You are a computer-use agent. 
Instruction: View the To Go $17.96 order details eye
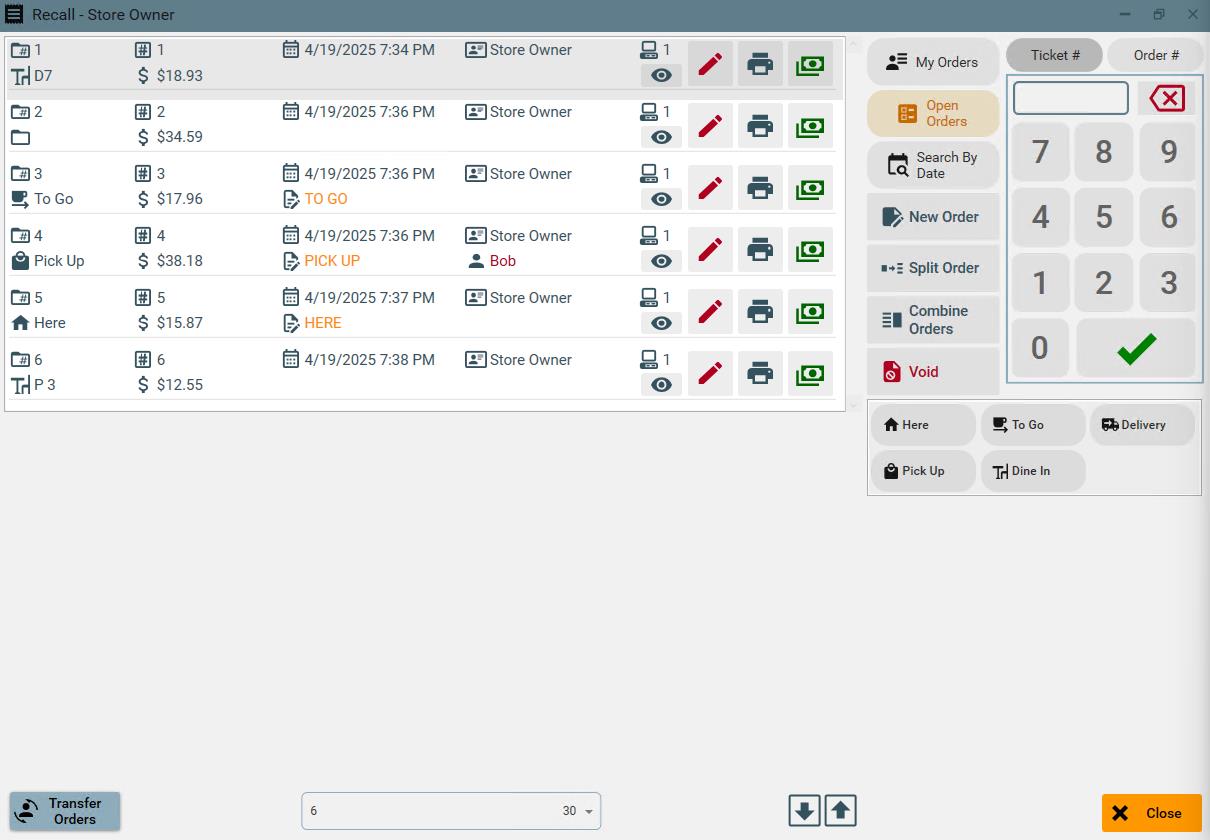point(661,199)
